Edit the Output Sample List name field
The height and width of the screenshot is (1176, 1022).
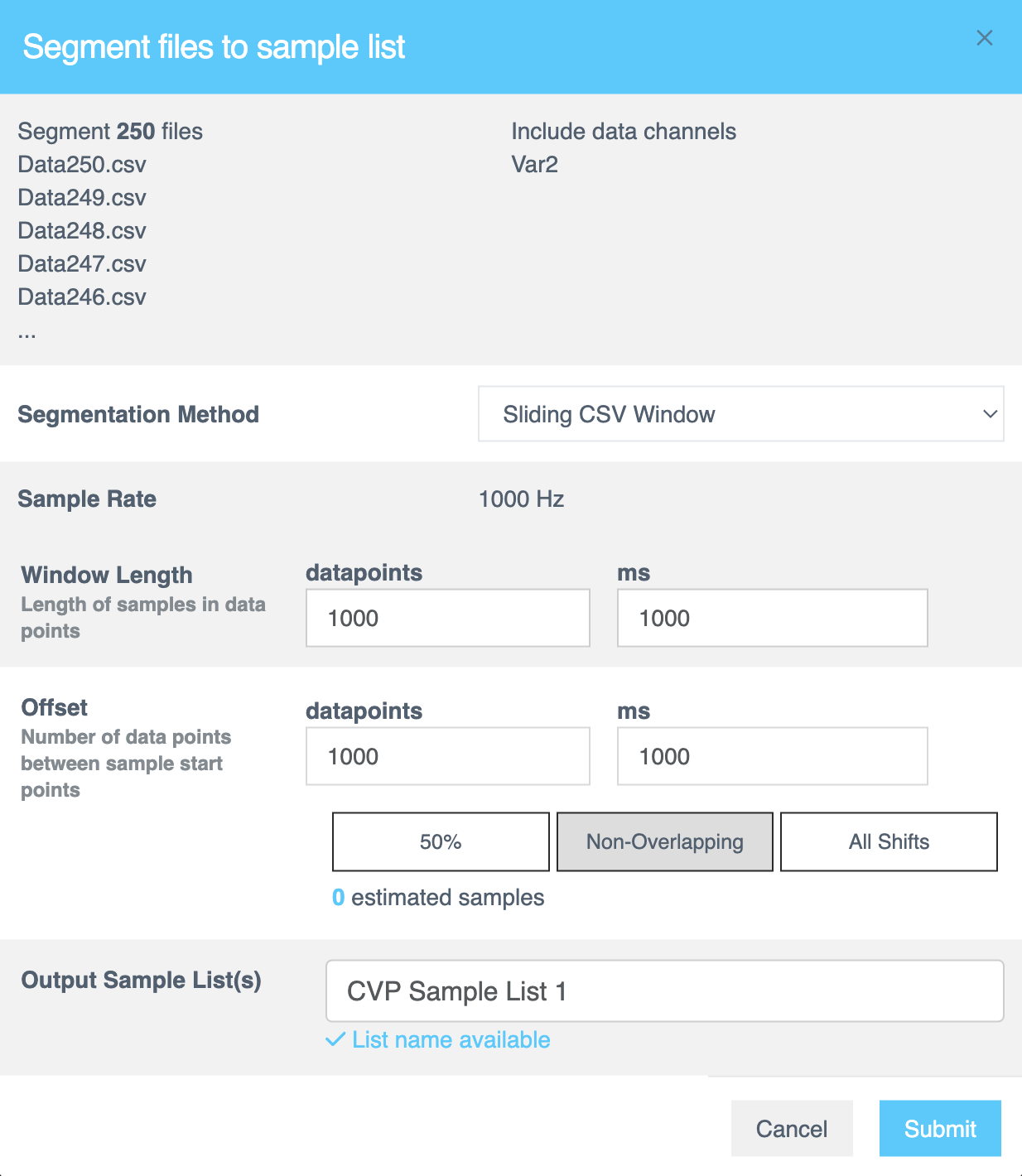pos(664,990)
